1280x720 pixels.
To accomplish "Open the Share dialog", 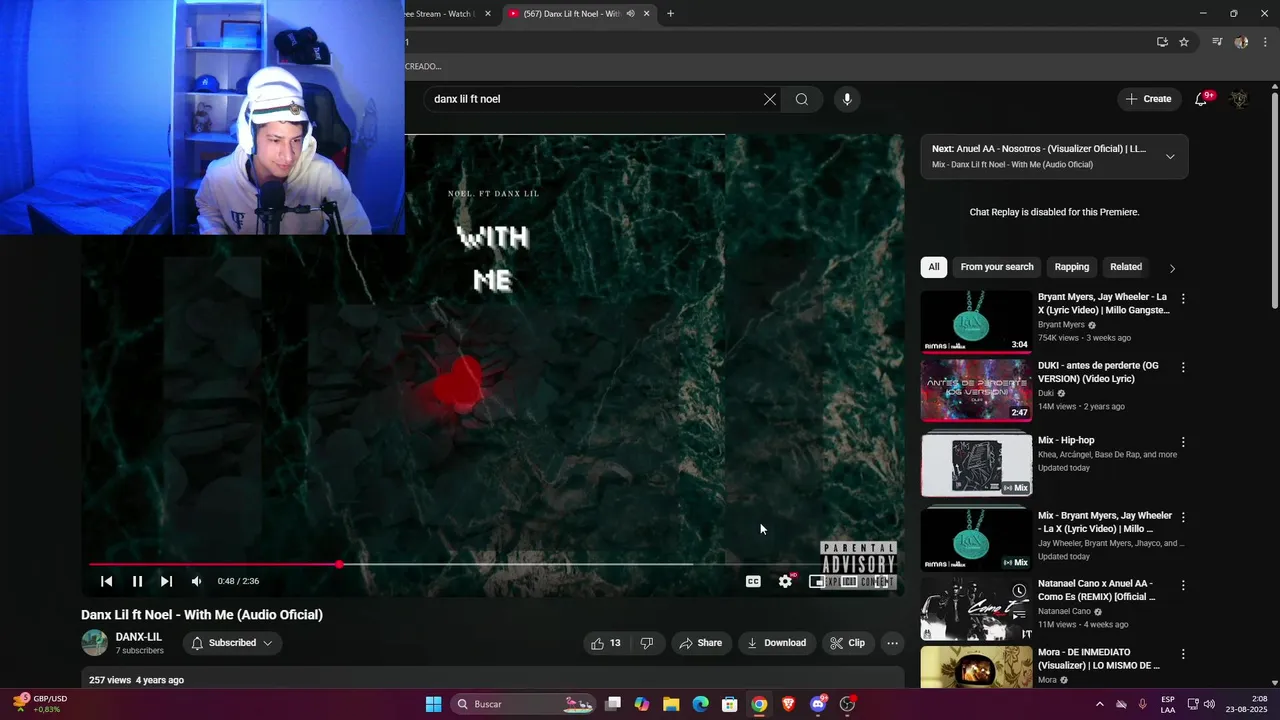I will tap(700, 643).
